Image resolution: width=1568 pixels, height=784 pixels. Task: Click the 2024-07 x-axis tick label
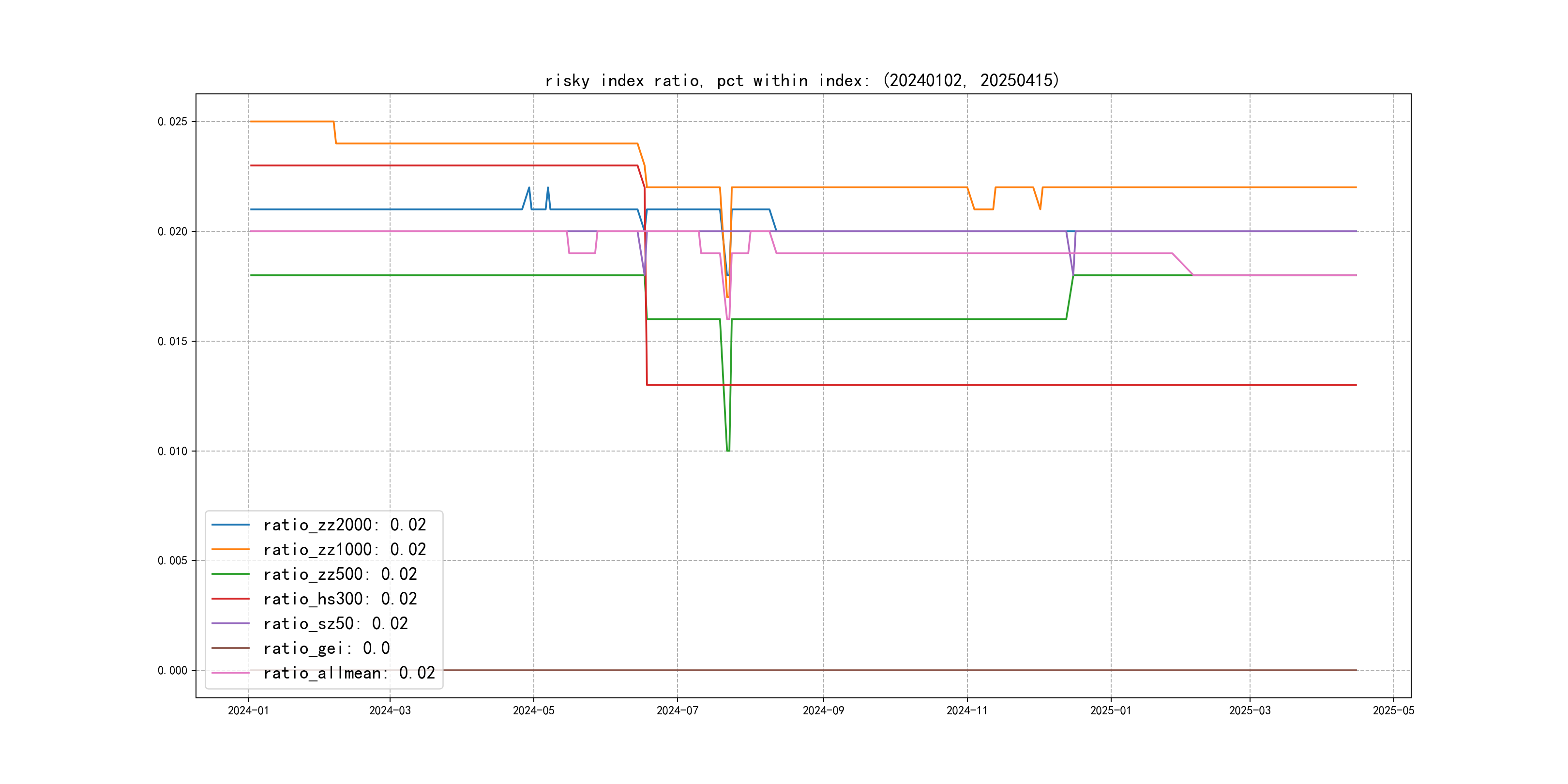click(x=677, y=710)
